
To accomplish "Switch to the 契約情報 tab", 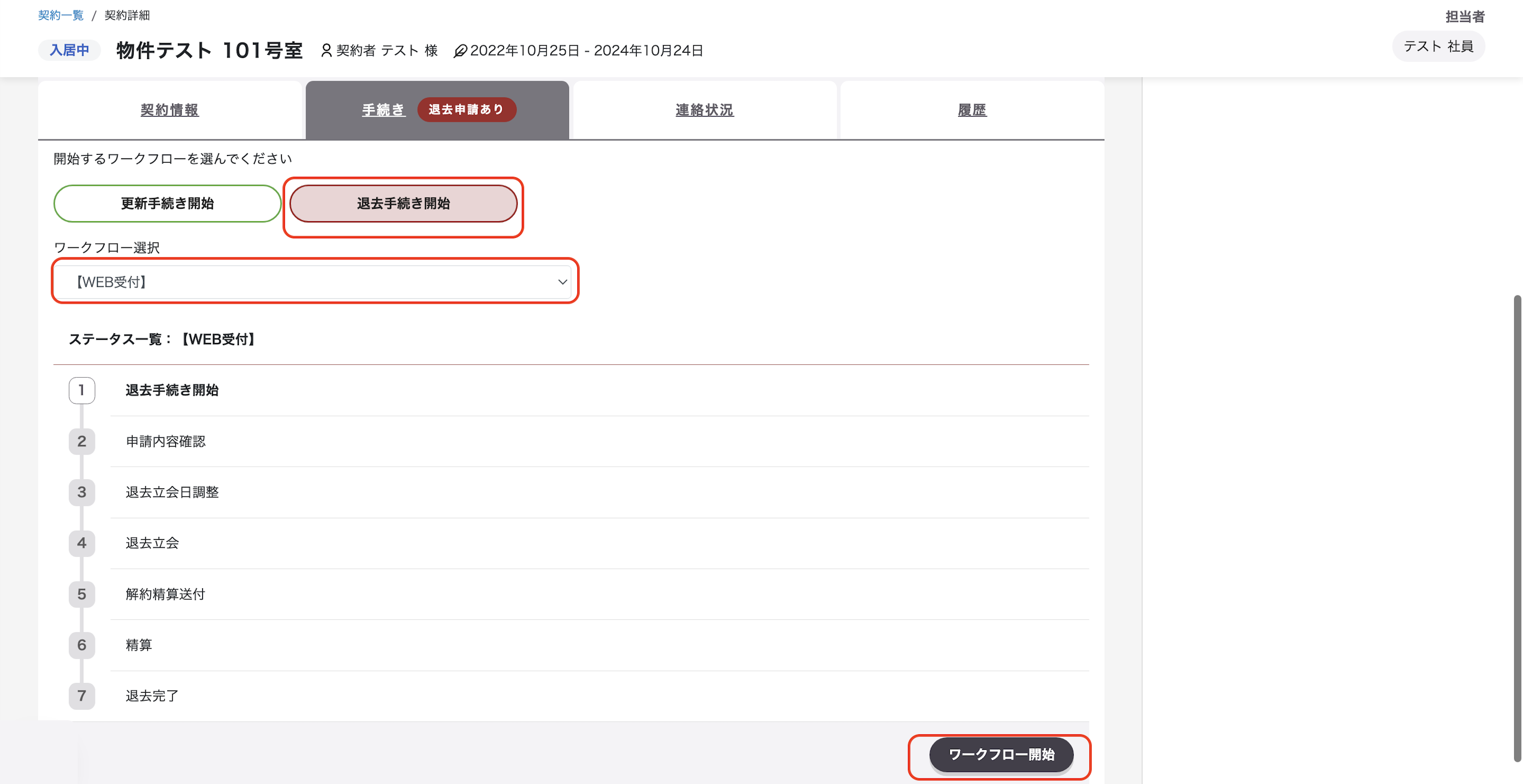I will [x=169, y=110].
